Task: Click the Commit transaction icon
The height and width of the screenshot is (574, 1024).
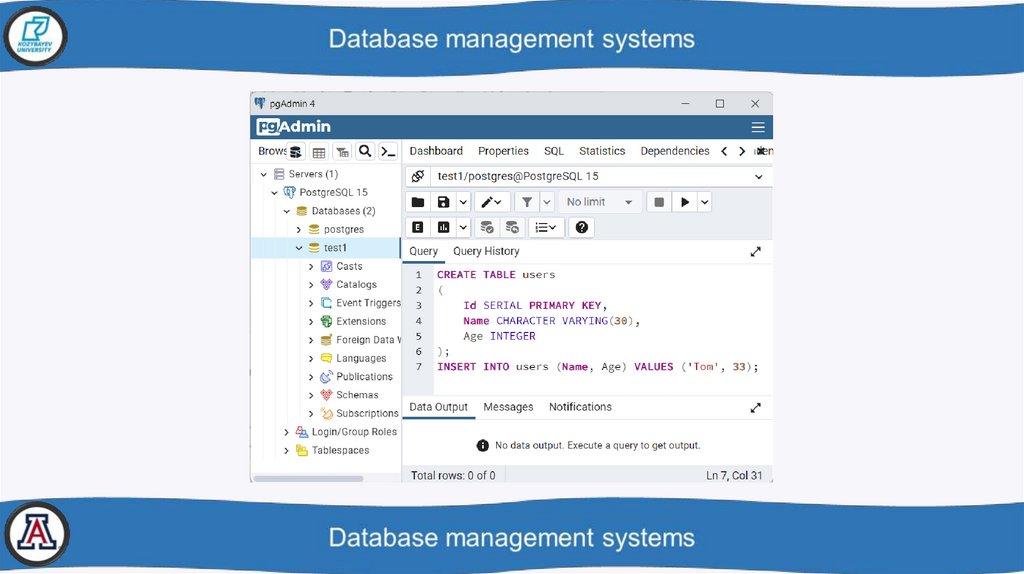Action: point(487,228)
